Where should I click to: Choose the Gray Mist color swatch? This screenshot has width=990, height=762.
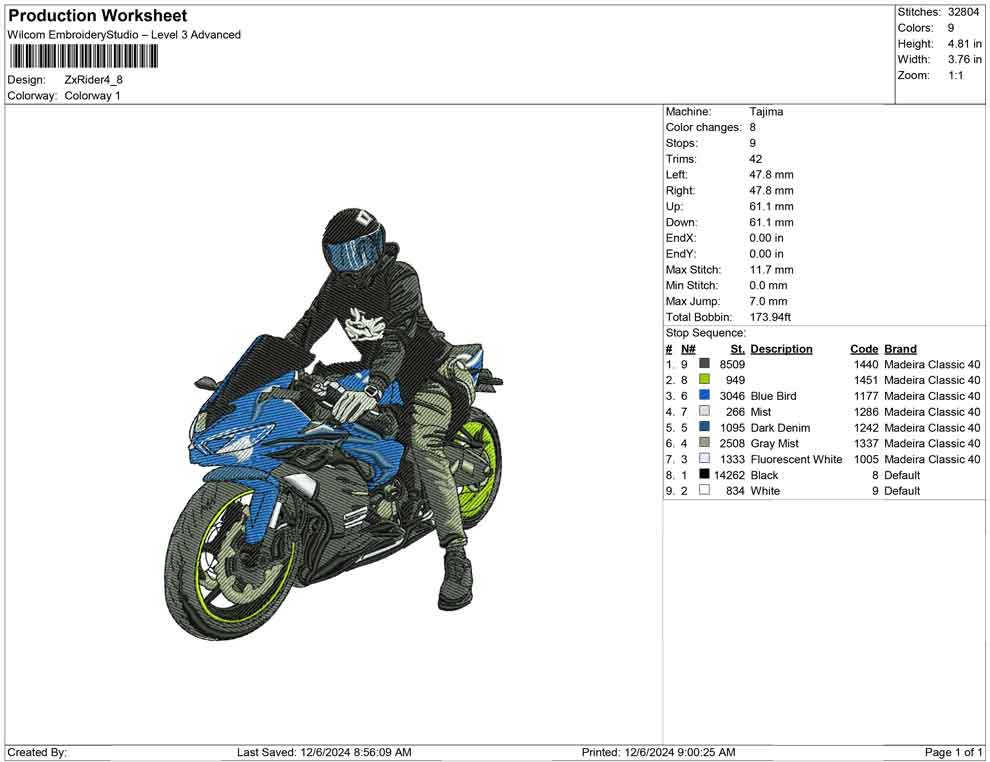[x=705, y=443]
